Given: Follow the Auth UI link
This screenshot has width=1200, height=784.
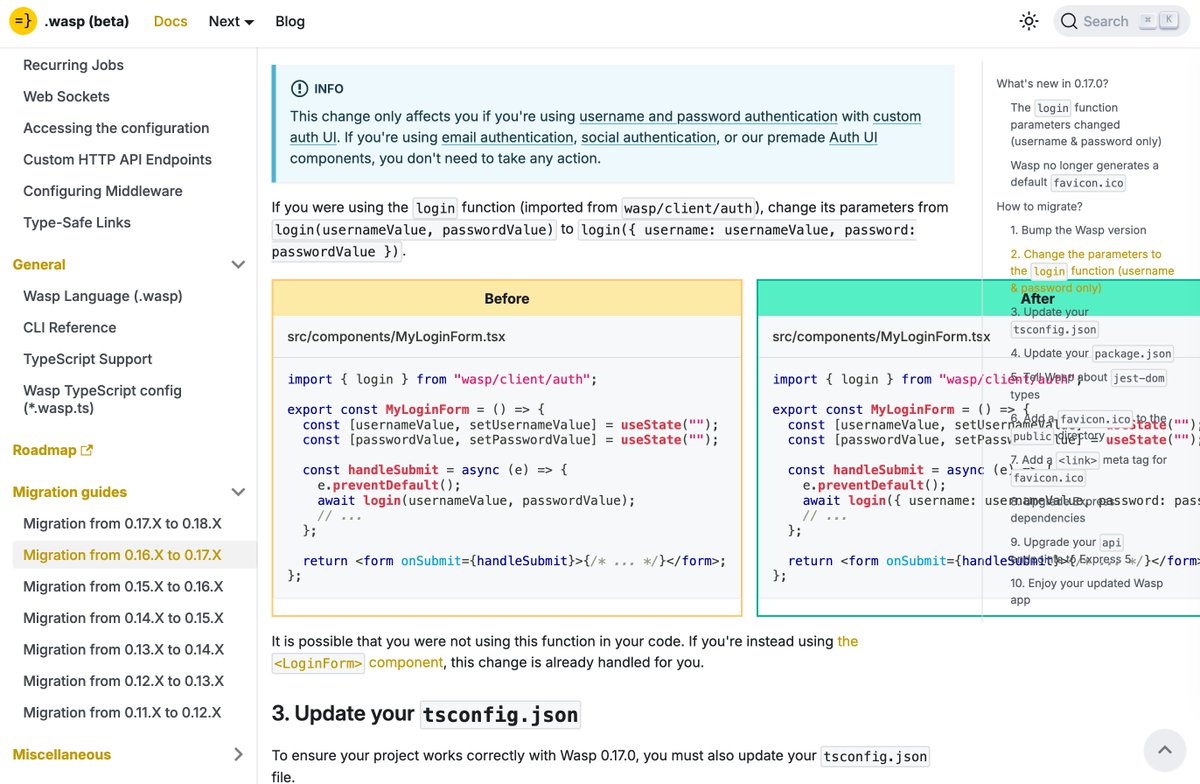Looking at the screenshot, I should click(853, 137).
